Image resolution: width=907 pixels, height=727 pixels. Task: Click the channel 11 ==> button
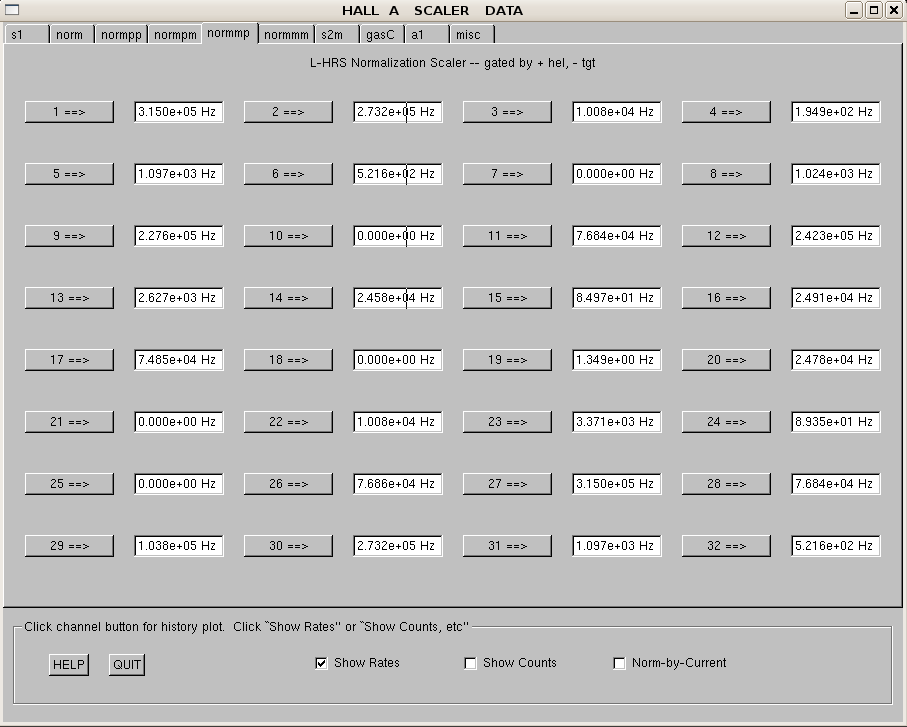(x=507, y=236)
